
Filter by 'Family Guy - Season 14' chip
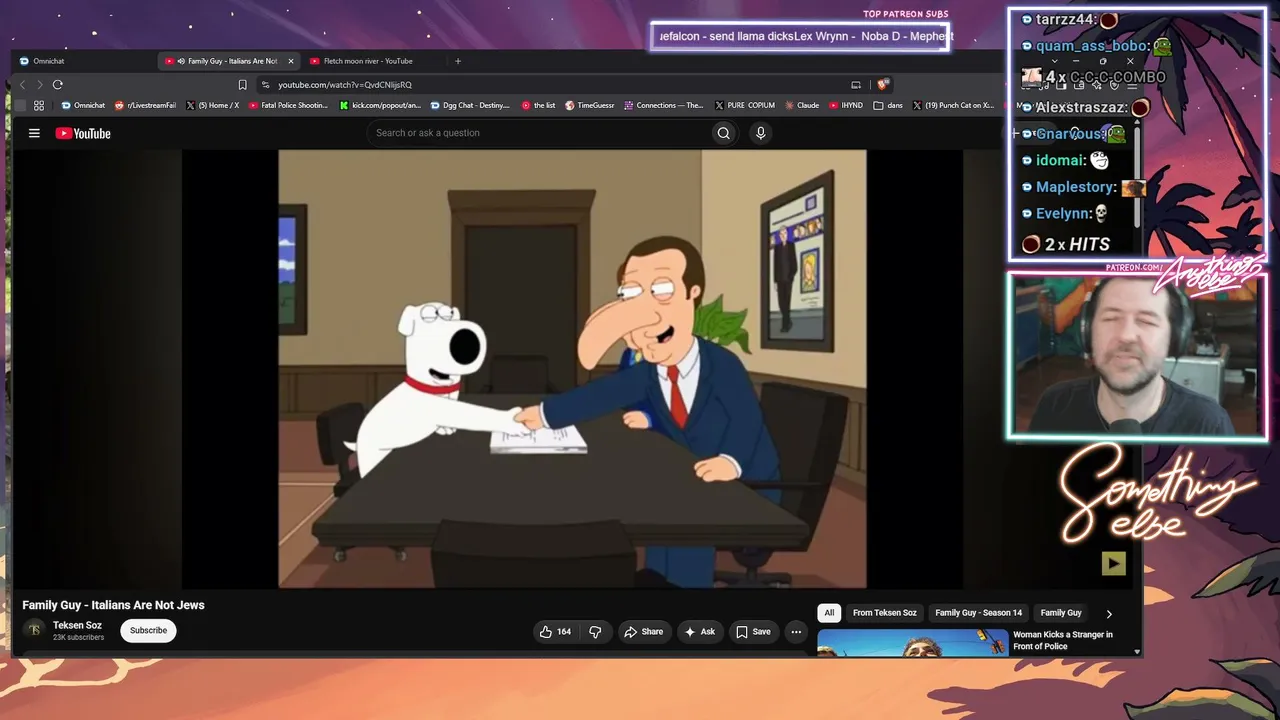pyautogui.click(x=979, y=613)
